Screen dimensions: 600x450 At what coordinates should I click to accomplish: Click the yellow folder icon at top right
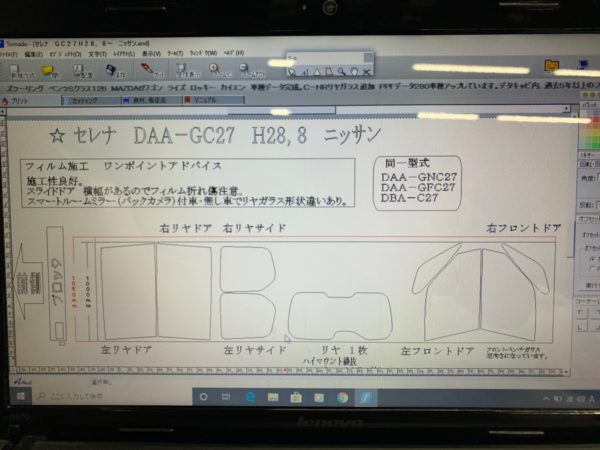coord(551,65)
